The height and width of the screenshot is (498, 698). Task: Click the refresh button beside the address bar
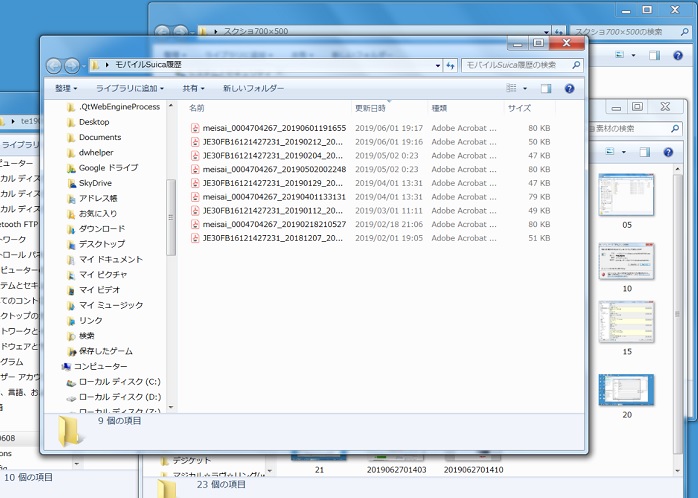pos(450,65)
